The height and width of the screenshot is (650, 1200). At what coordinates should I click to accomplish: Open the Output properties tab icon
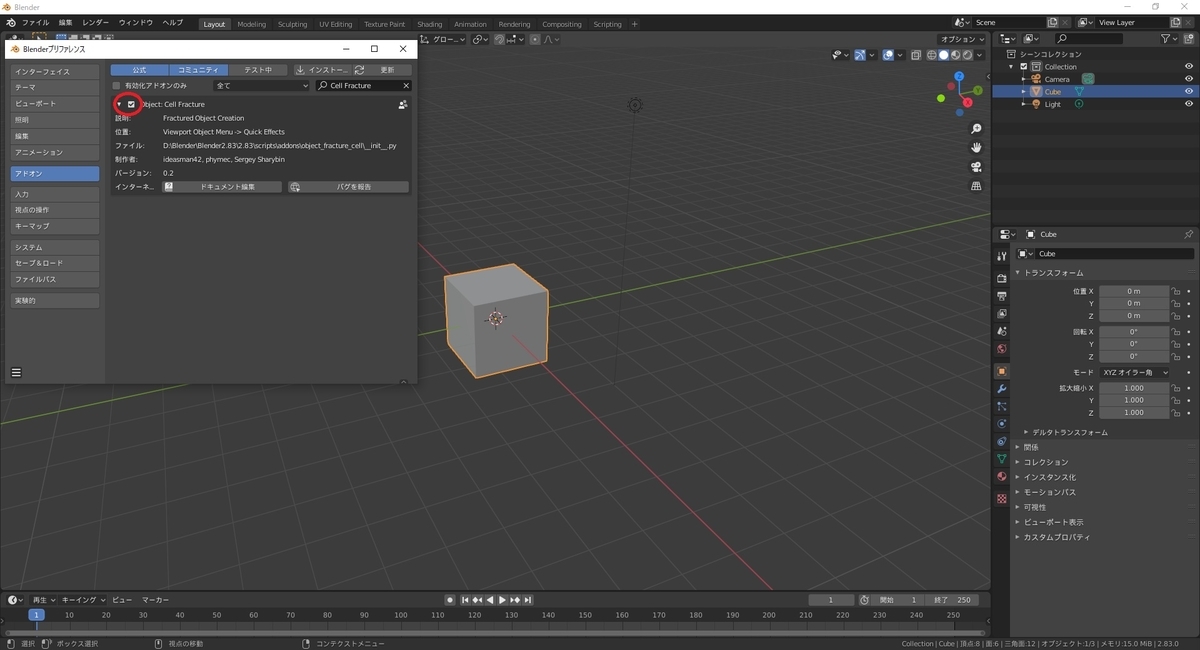(1001, 296)
